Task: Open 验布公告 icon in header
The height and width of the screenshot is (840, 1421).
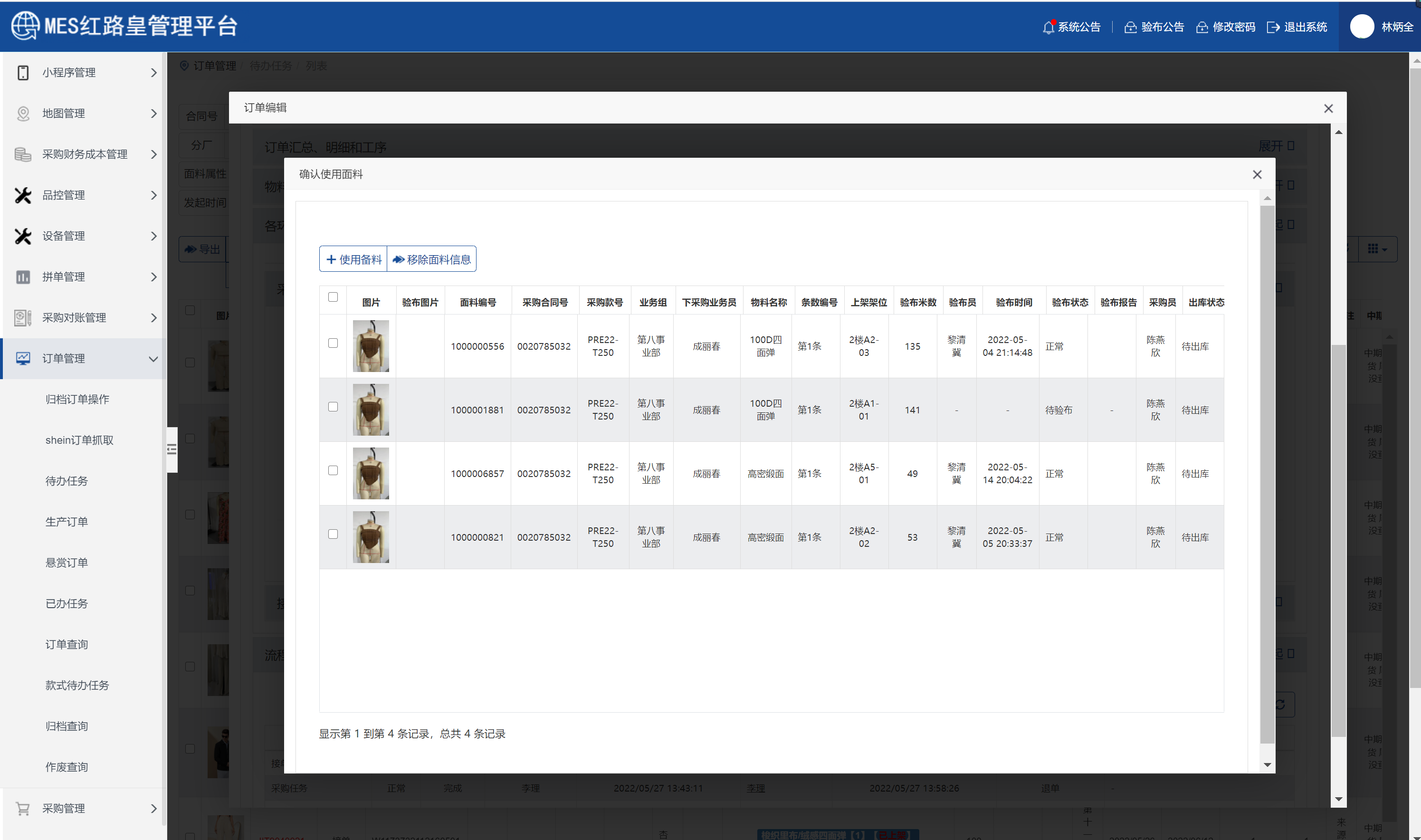Action: (x=1130, y=27)
